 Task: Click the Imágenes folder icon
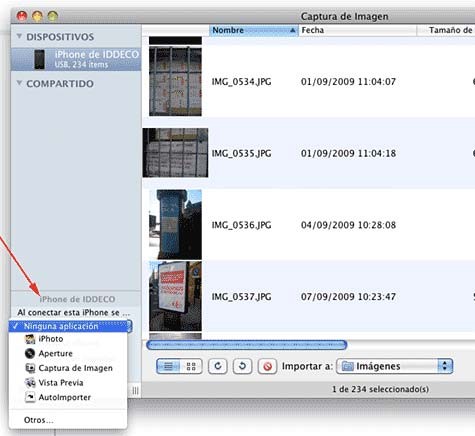coord(347,366)
